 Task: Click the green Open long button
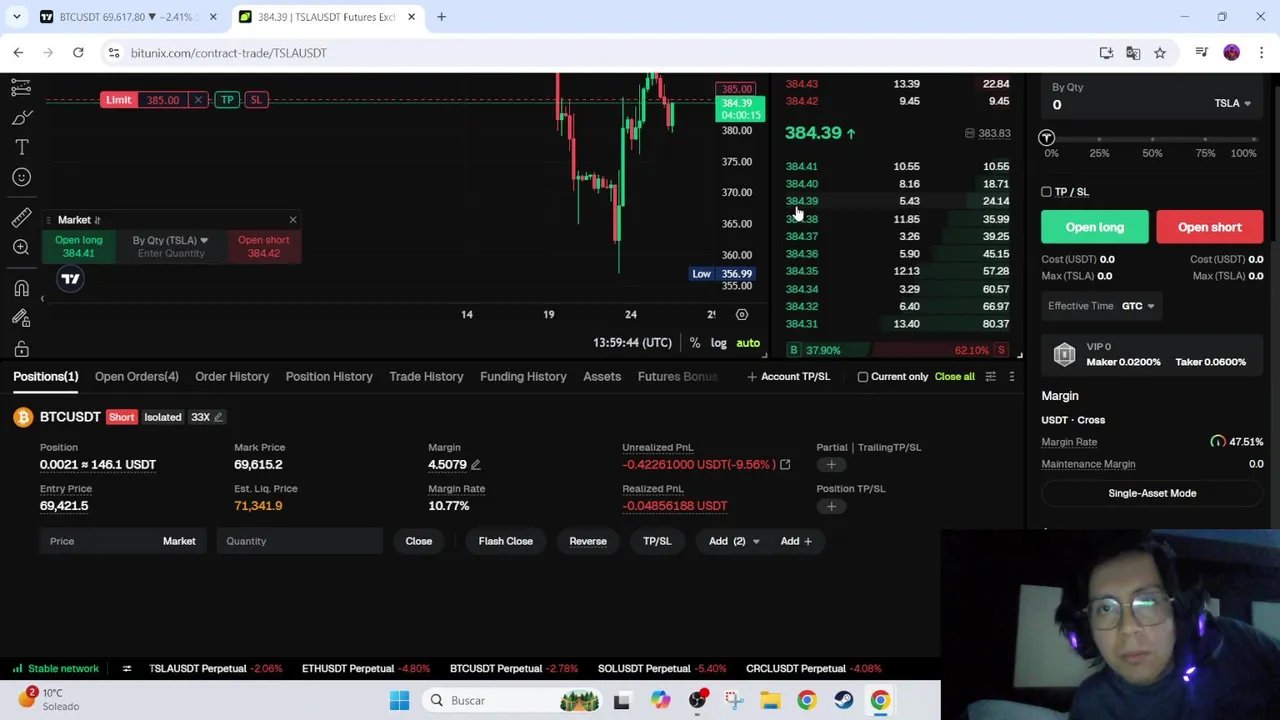pyautogui.click(x=1095, y=227)
